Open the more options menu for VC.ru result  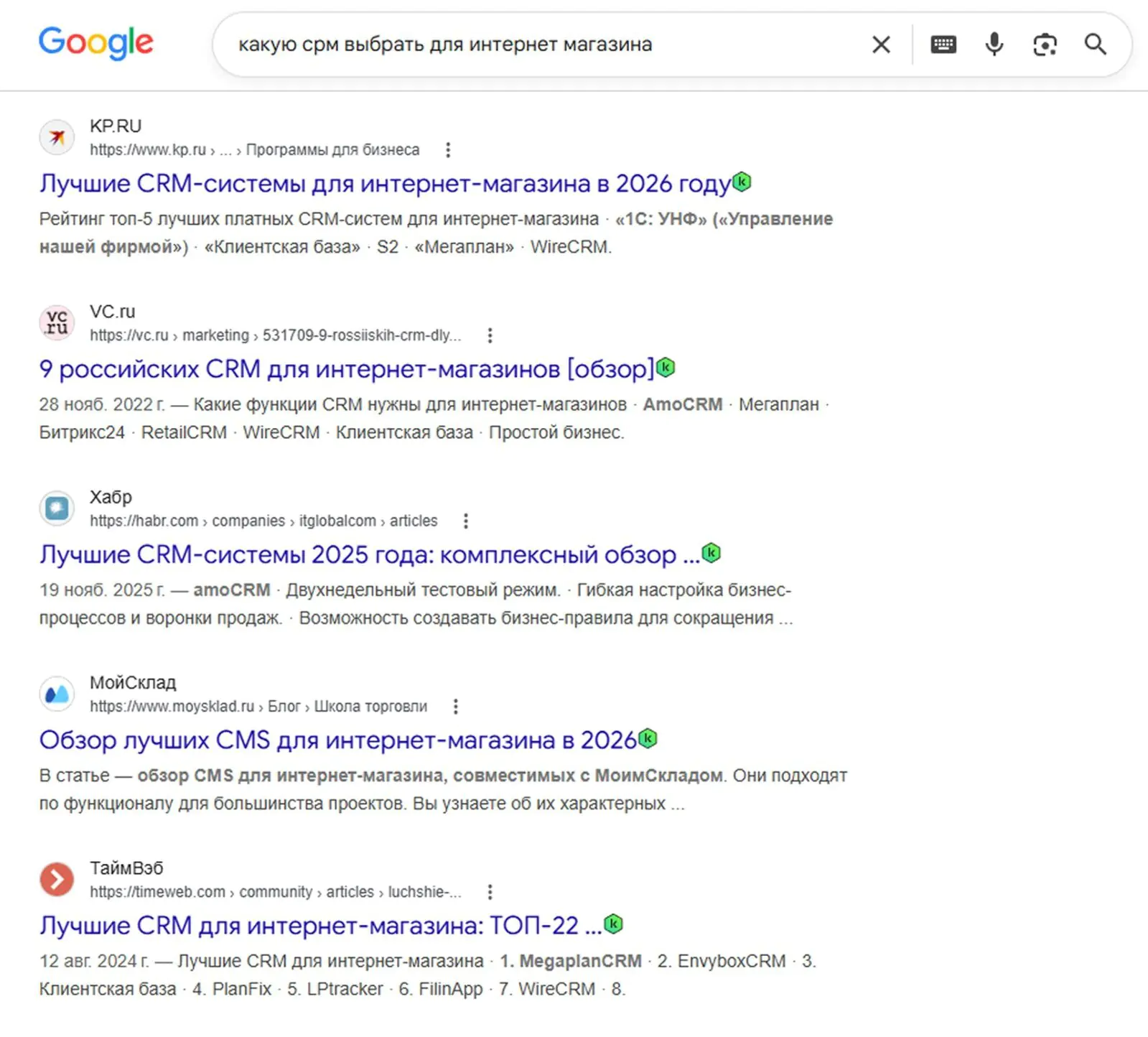(490, 335)
